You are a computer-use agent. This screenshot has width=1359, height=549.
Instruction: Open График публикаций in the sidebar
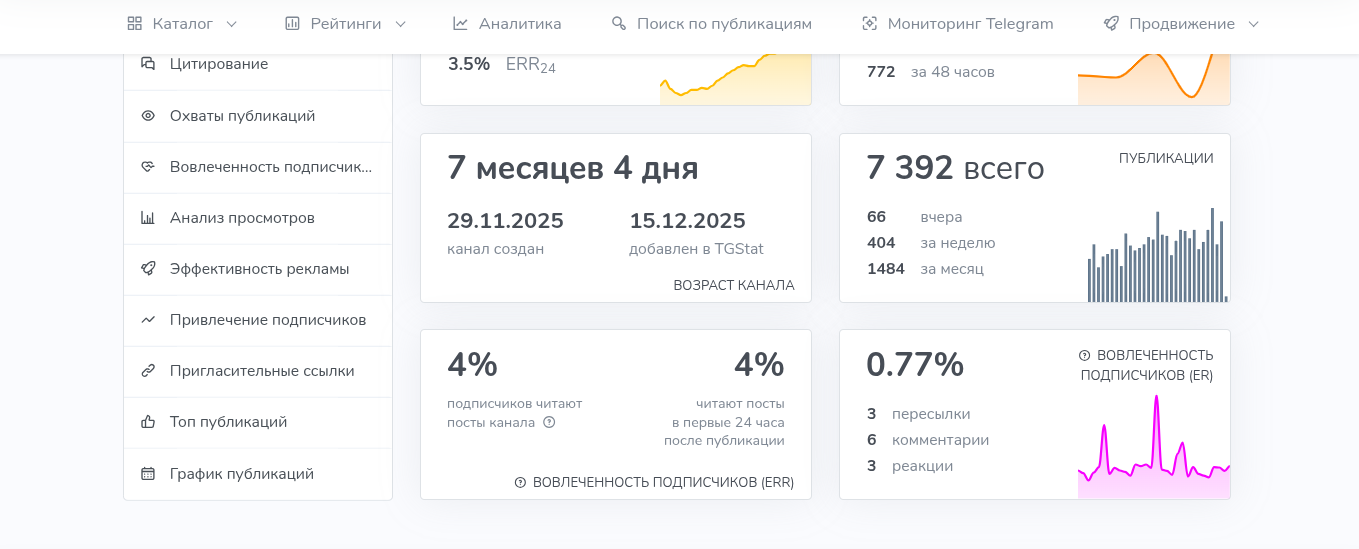[x=258, y=474]
